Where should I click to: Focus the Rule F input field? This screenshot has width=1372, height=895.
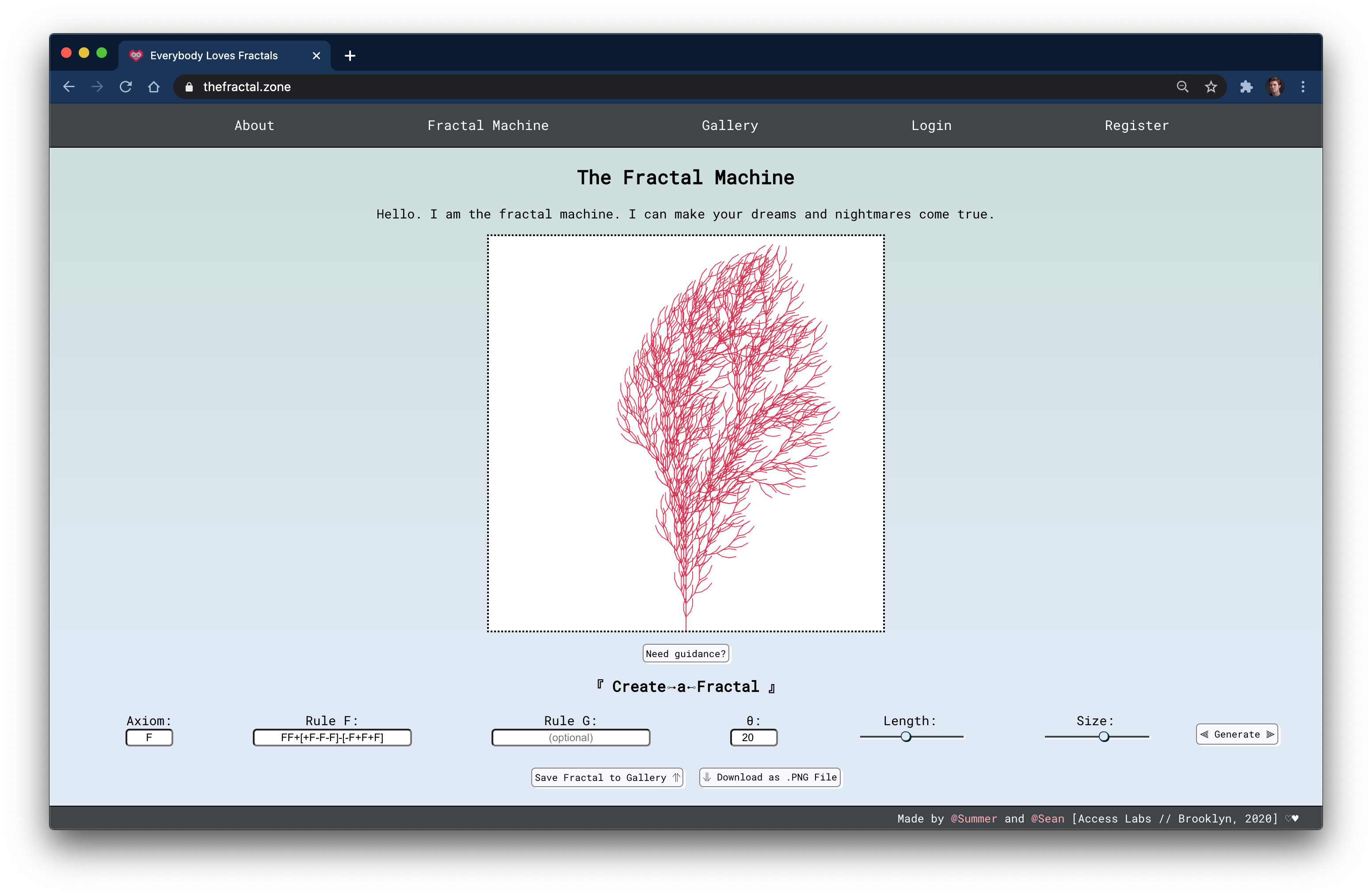pos(332,738)
